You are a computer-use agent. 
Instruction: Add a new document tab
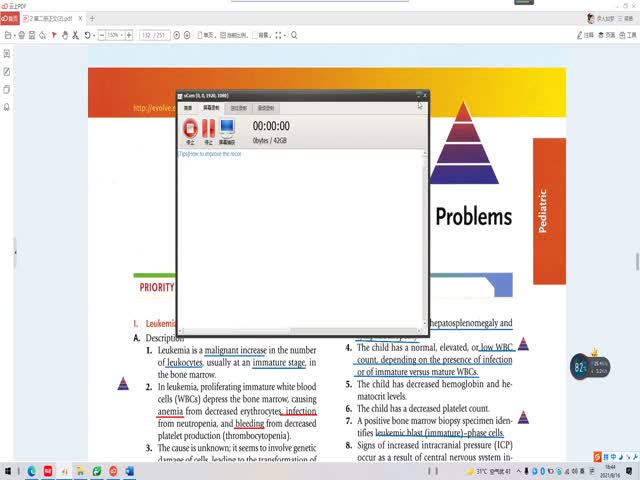[x=93, y=18]
